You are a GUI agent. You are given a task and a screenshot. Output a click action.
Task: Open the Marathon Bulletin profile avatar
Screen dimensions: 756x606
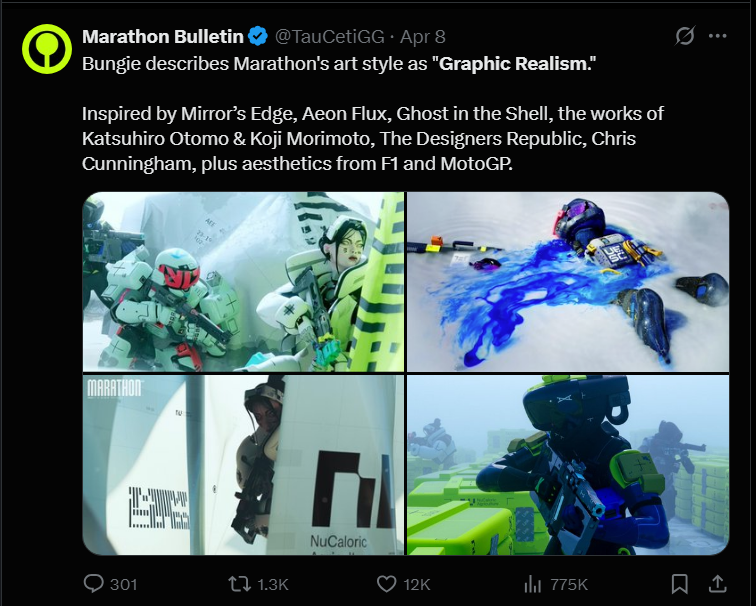[47, 49]
